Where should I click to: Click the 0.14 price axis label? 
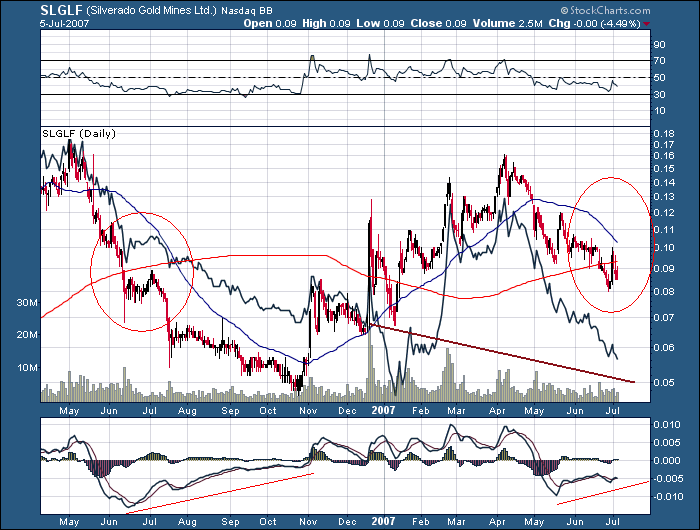click(664, 183)
